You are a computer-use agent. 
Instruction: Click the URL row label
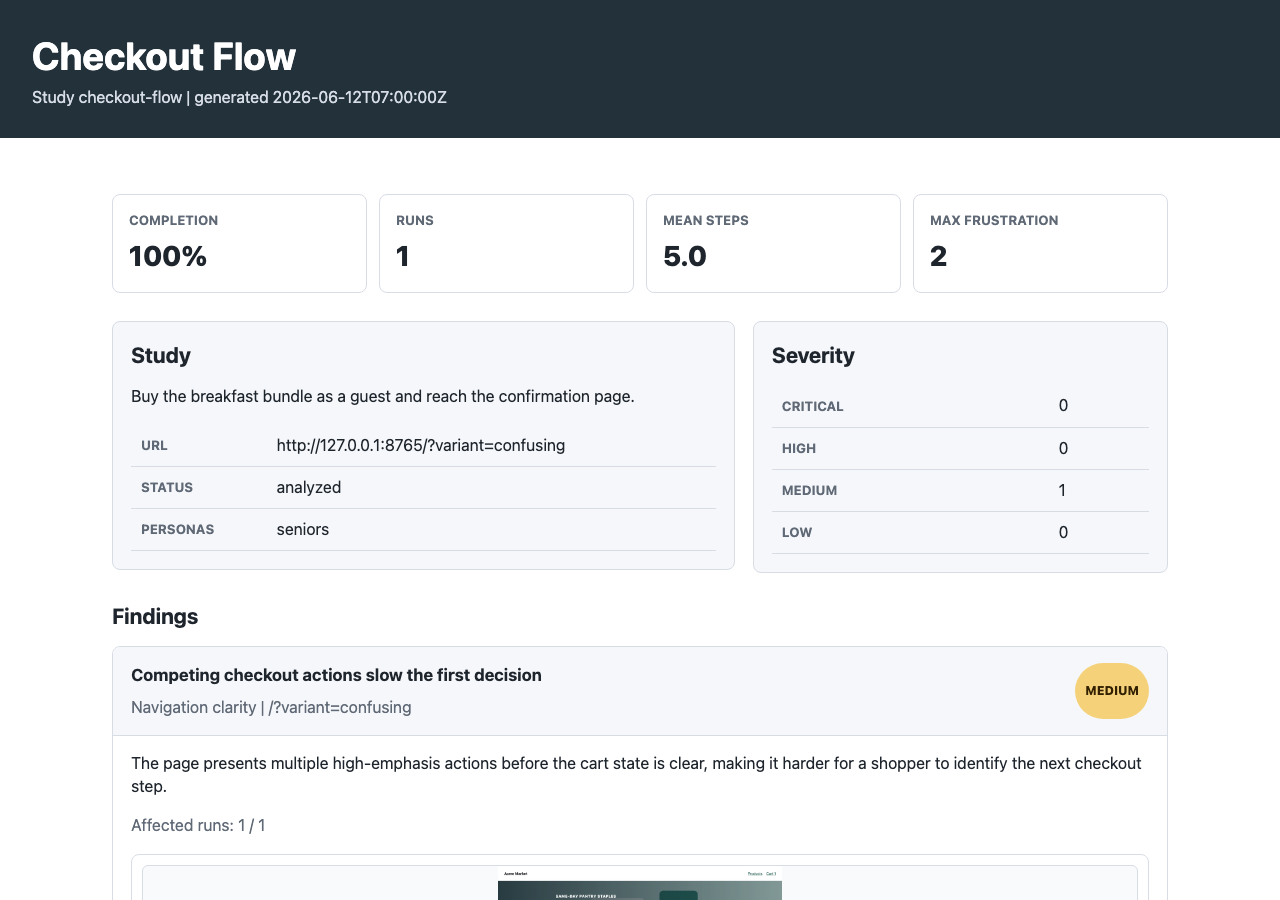(x=154, y=445)
